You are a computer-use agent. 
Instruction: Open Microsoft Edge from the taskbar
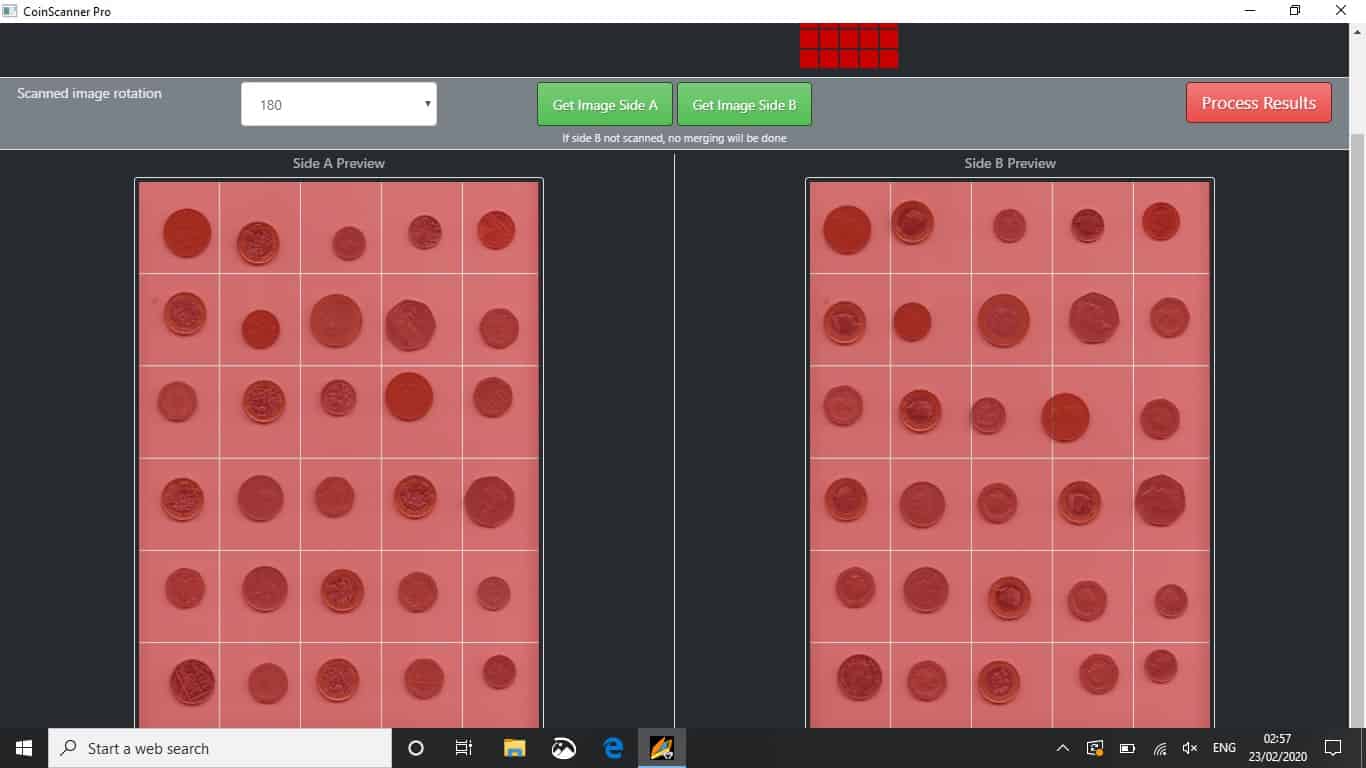point(613,748)
